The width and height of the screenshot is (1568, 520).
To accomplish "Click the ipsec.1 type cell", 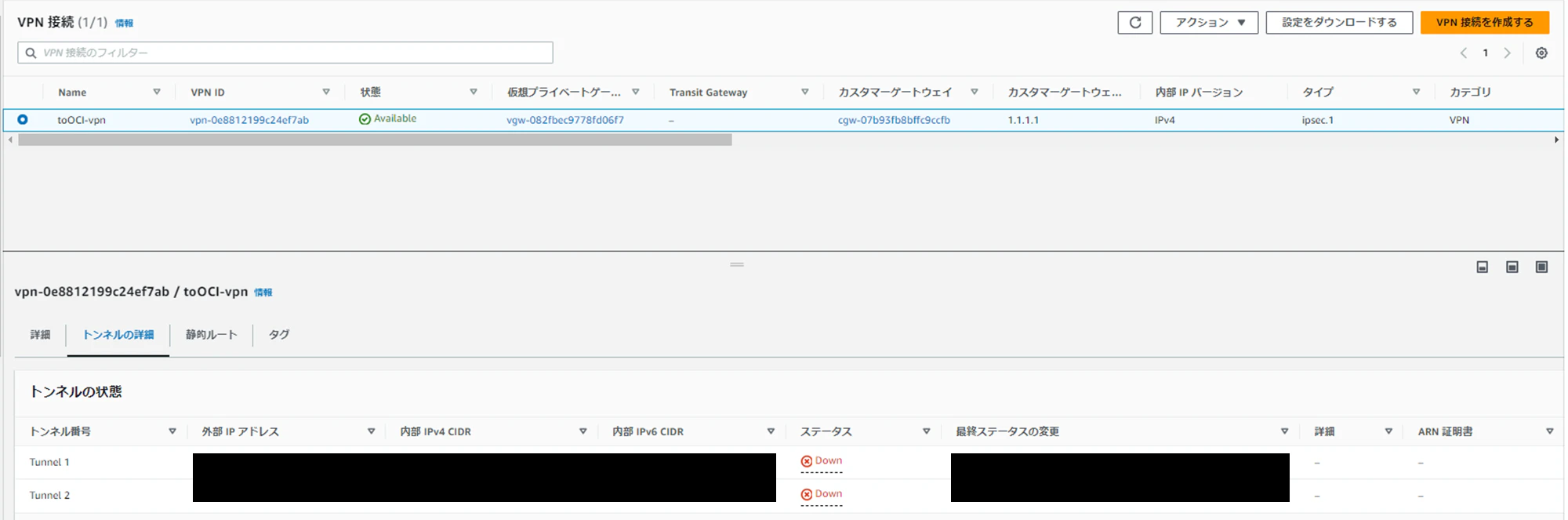I will (x=1318, y=120).
